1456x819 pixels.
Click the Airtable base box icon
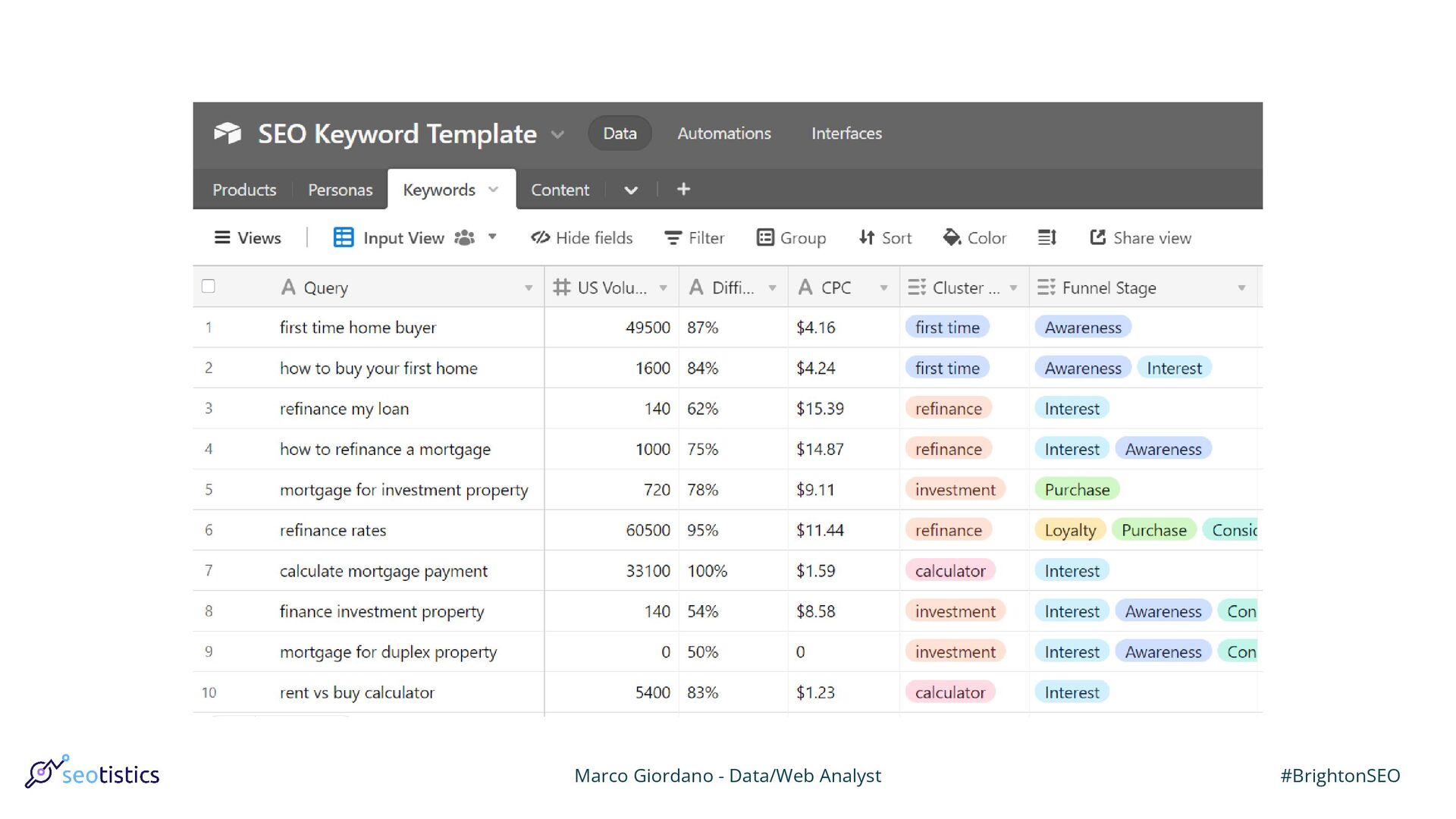coord(227,133)
